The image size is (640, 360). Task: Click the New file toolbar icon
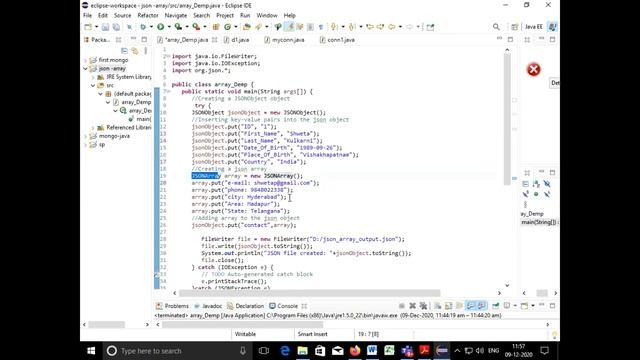point(88,27)
